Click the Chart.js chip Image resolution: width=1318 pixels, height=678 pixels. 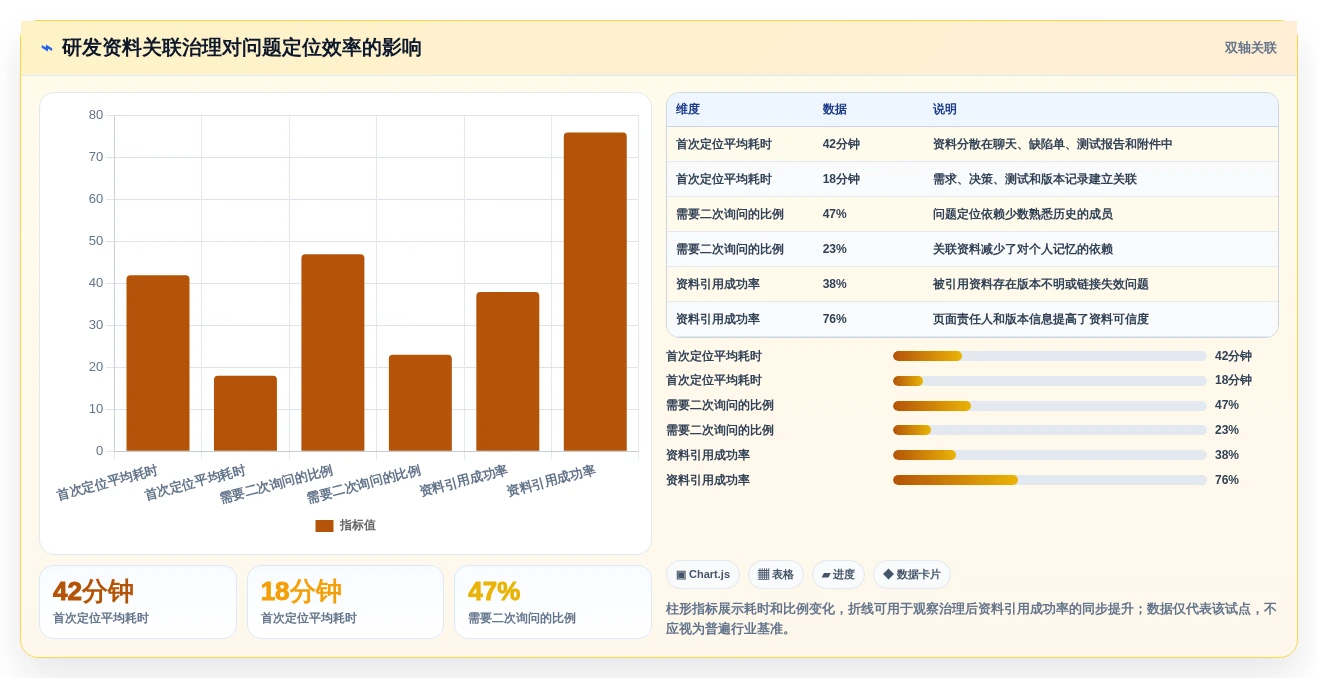click(703, 575)
